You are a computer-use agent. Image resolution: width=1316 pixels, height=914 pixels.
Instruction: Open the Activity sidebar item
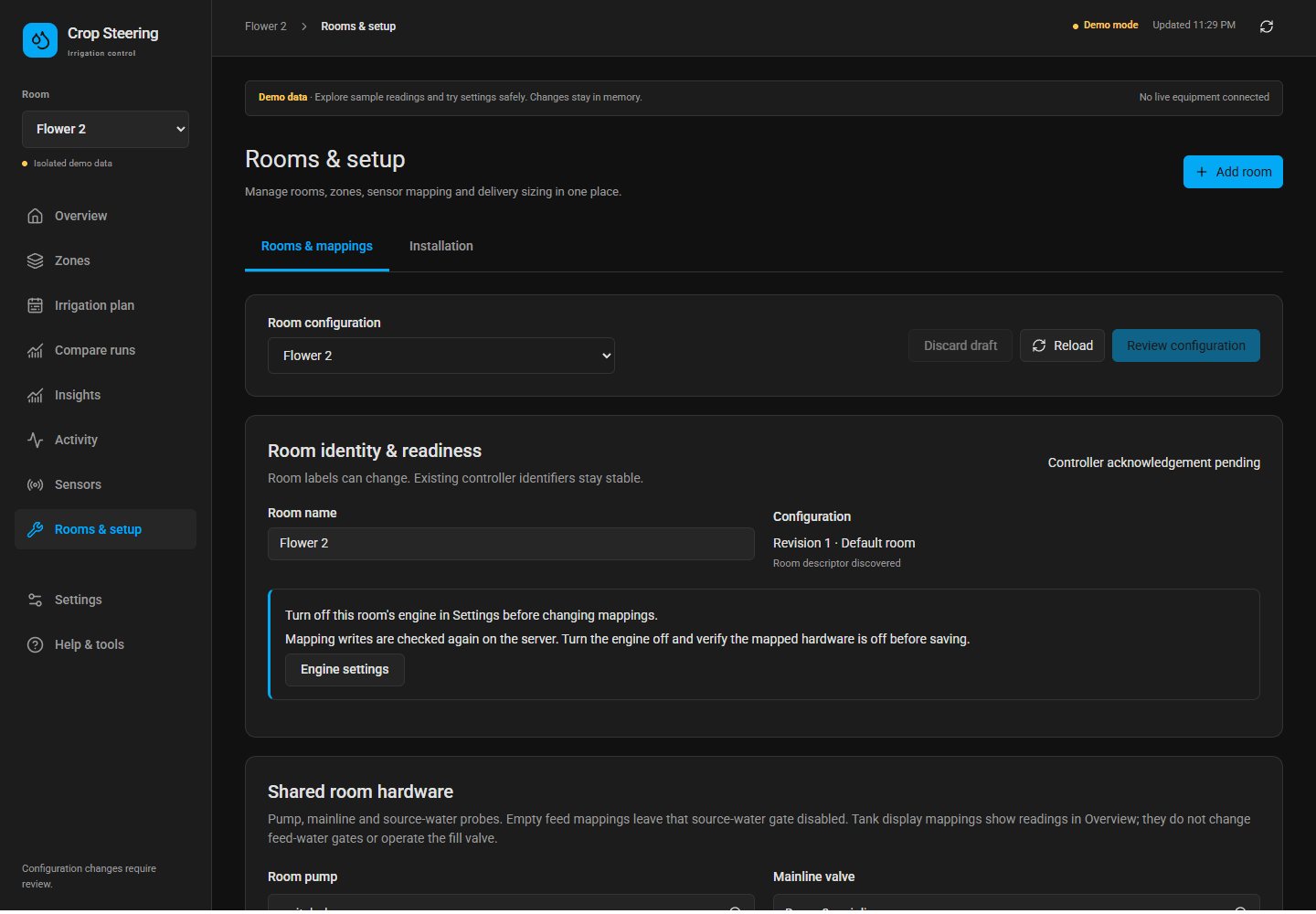[105, 440]
